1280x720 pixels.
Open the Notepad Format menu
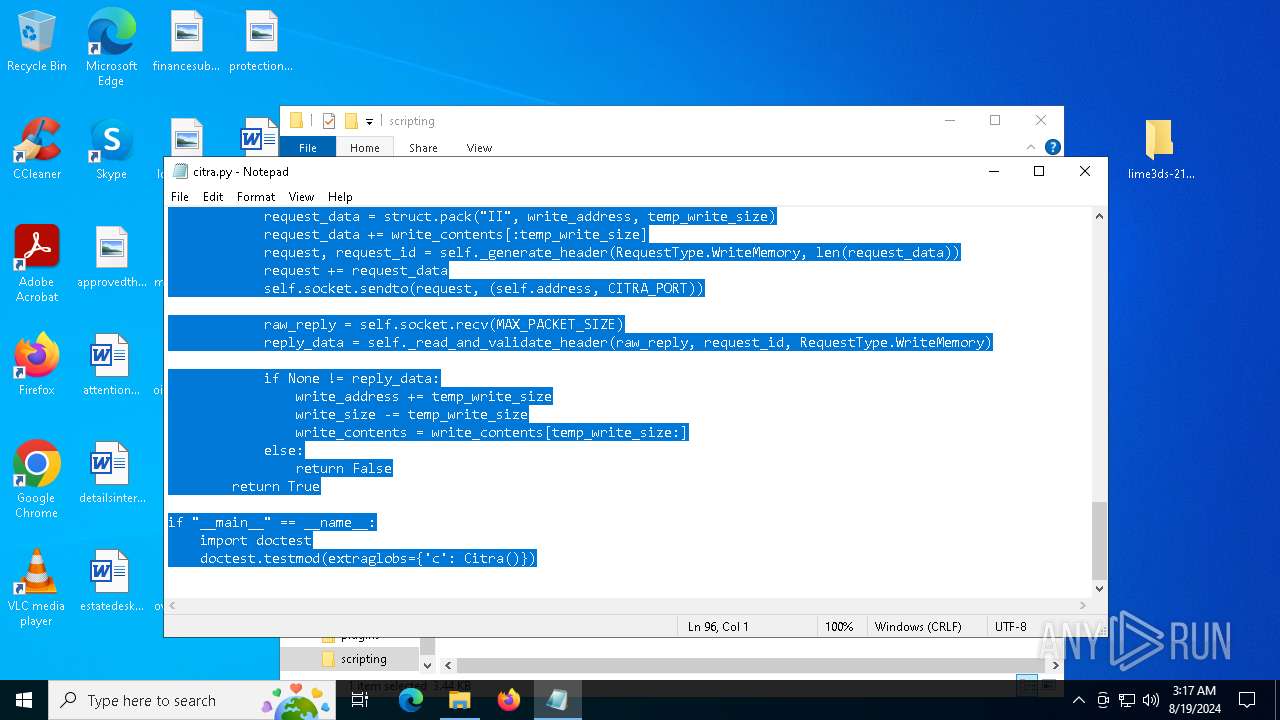pyautogui.click(x=256, y=197)
